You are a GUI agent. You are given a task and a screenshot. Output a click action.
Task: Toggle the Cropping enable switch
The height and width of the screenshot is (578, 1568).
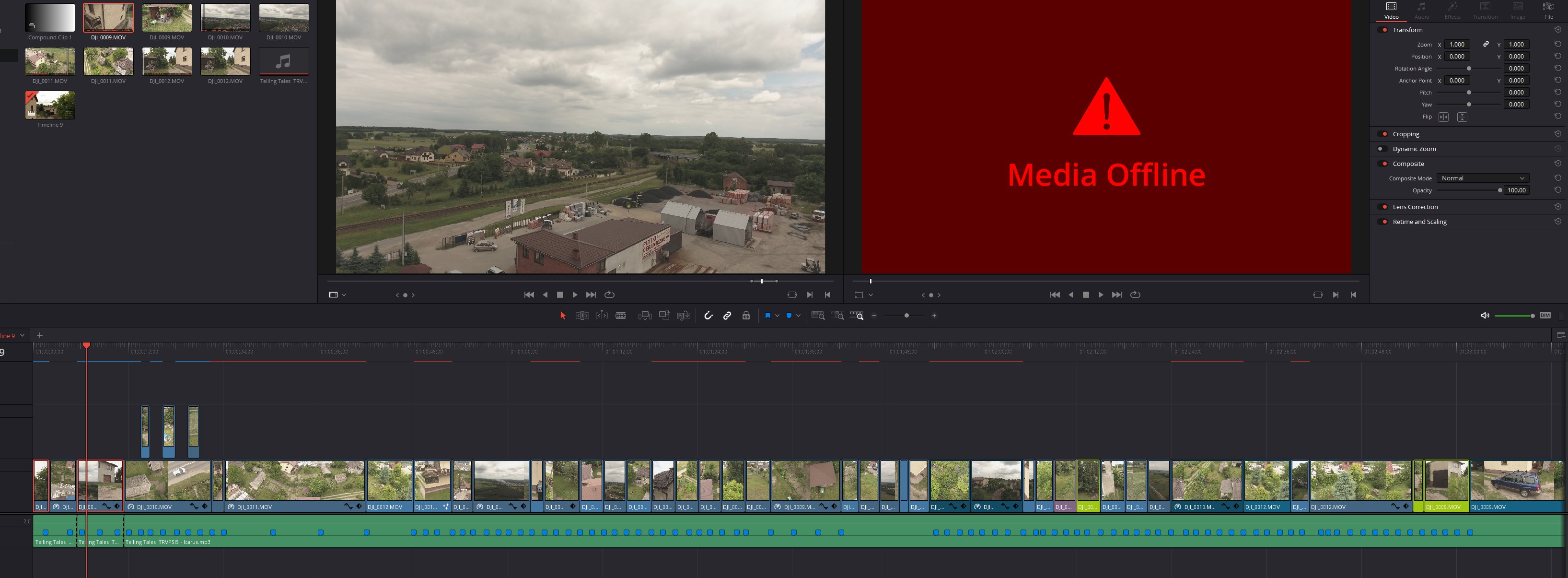tap(1383, 134)
